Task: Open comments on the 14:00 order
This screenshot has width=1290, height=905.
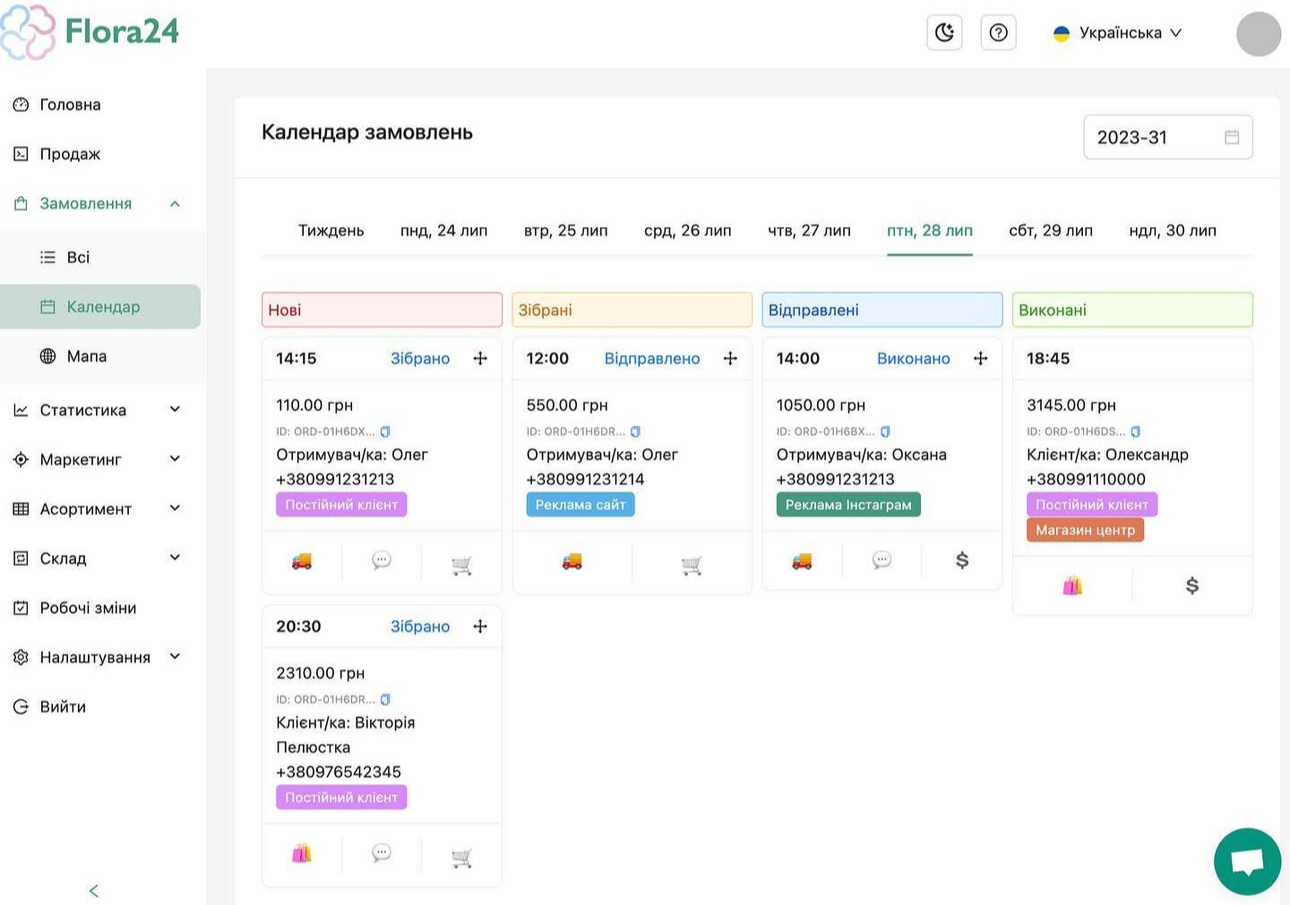Action: tap(881, 560)
